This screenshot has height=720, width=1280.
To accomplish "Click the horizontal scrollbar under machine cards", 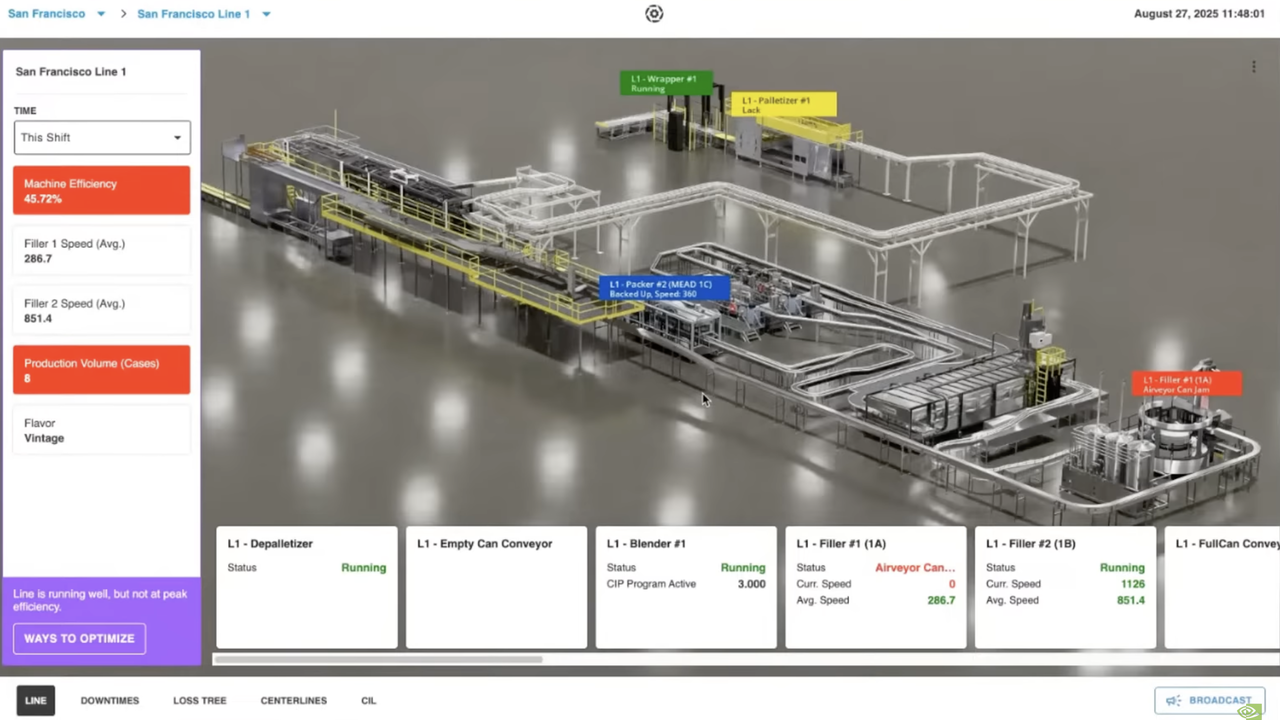I will (x=378, y=659).
